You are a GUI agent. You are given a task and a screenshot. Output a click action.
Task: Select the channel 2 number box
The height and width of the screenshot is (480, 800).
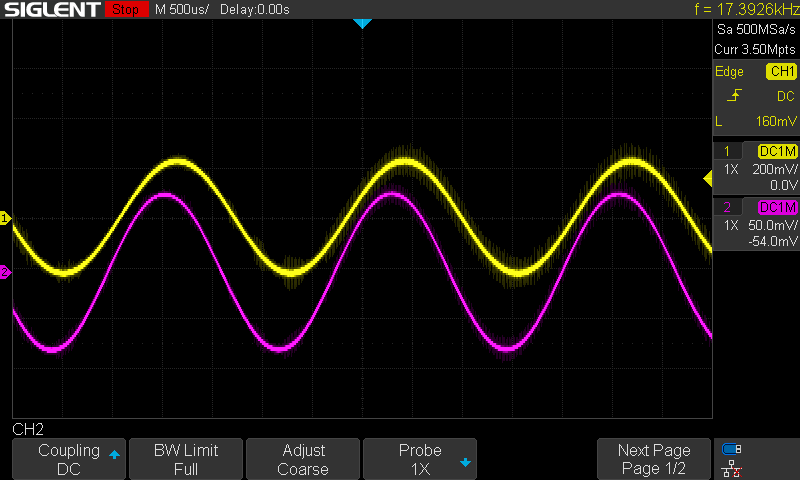coord(727,207)
